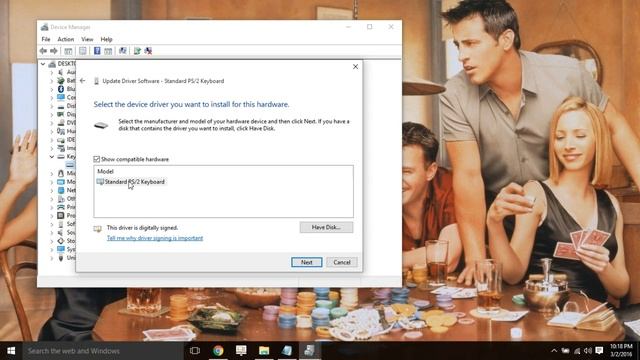Select the Network adapters icon in device tree
This screenshot has height=360, width=640.
[x=61, y=190]
